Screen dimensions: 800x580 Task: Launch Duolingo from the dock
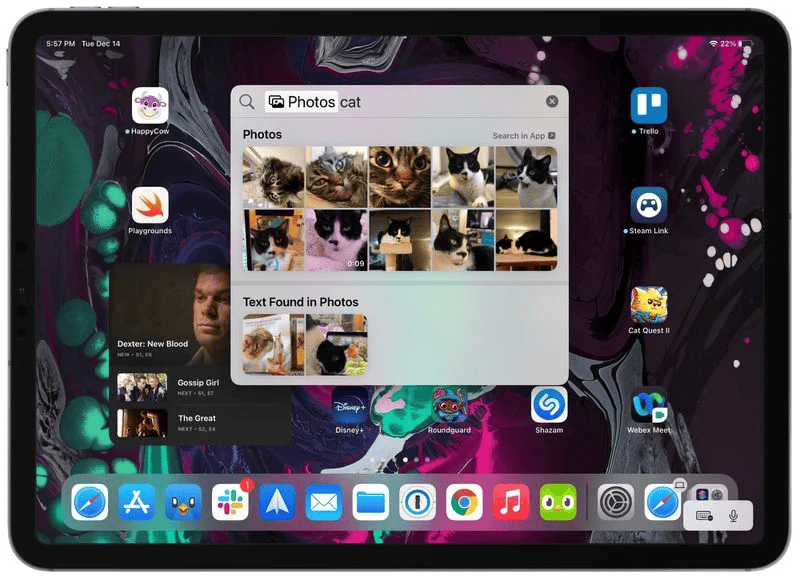pos(558,502)
